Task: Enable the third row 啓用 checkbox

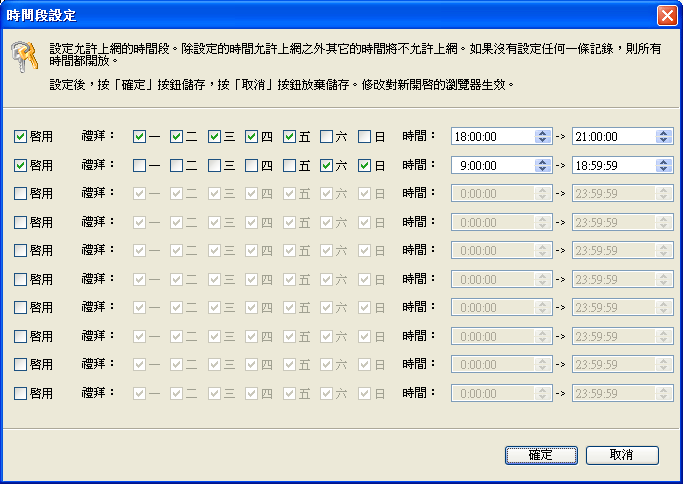Action: click(x=21, y=193)
